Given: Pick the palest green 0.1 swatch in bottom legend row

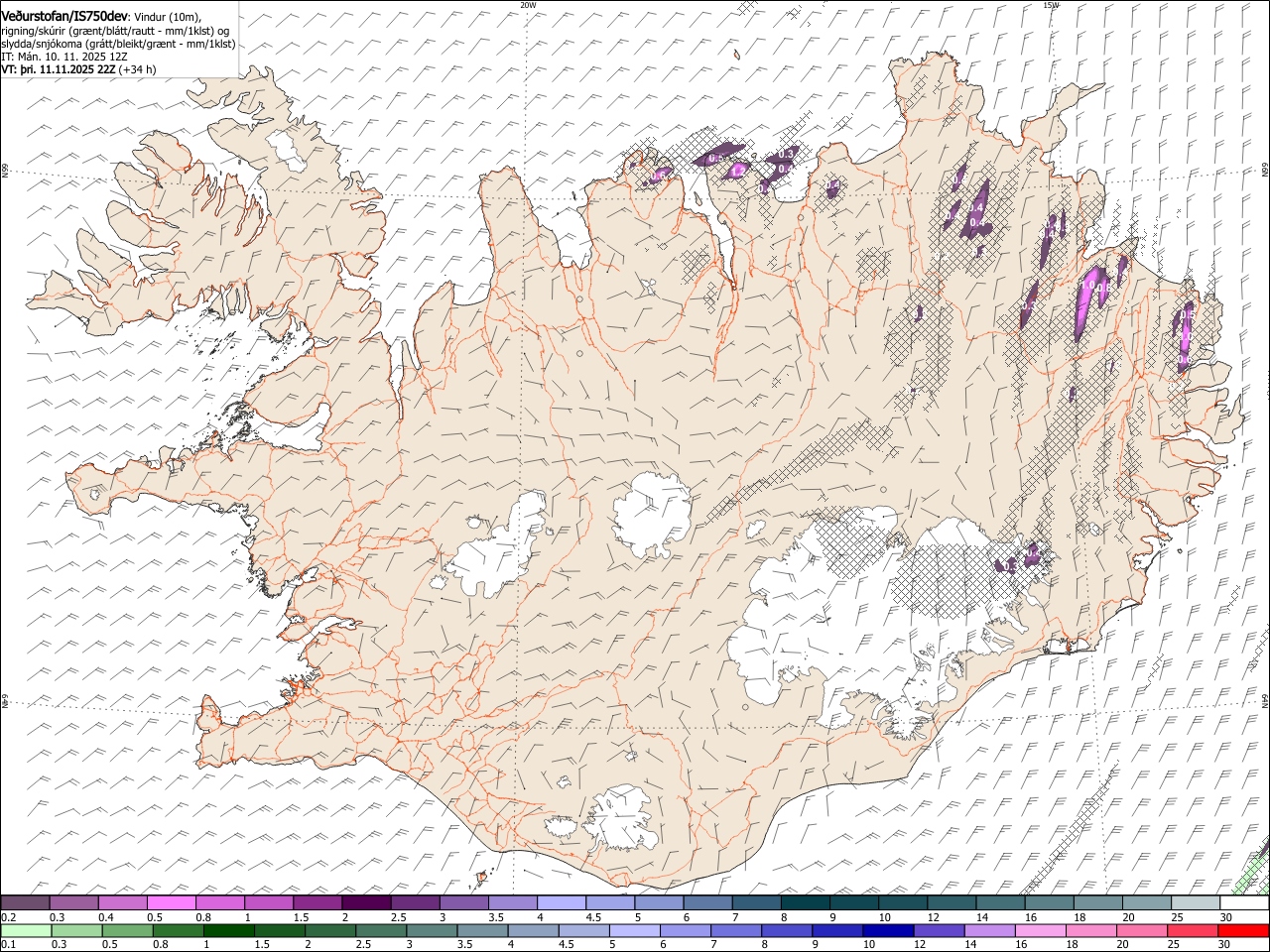Looking at the screenshot, I should pos(26,930).
